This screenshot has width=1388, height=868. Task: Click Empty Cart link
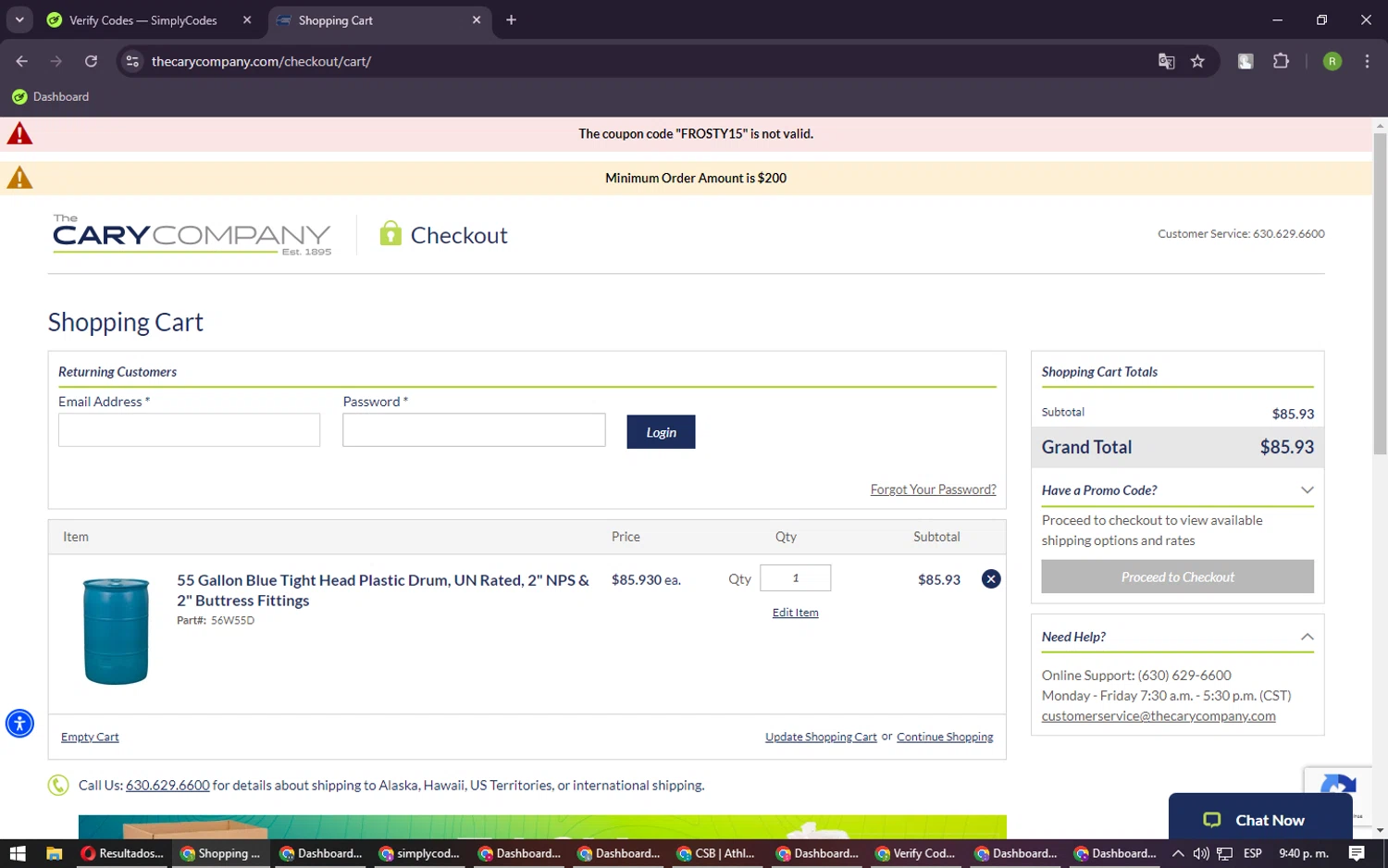click(x=90, y=738)
